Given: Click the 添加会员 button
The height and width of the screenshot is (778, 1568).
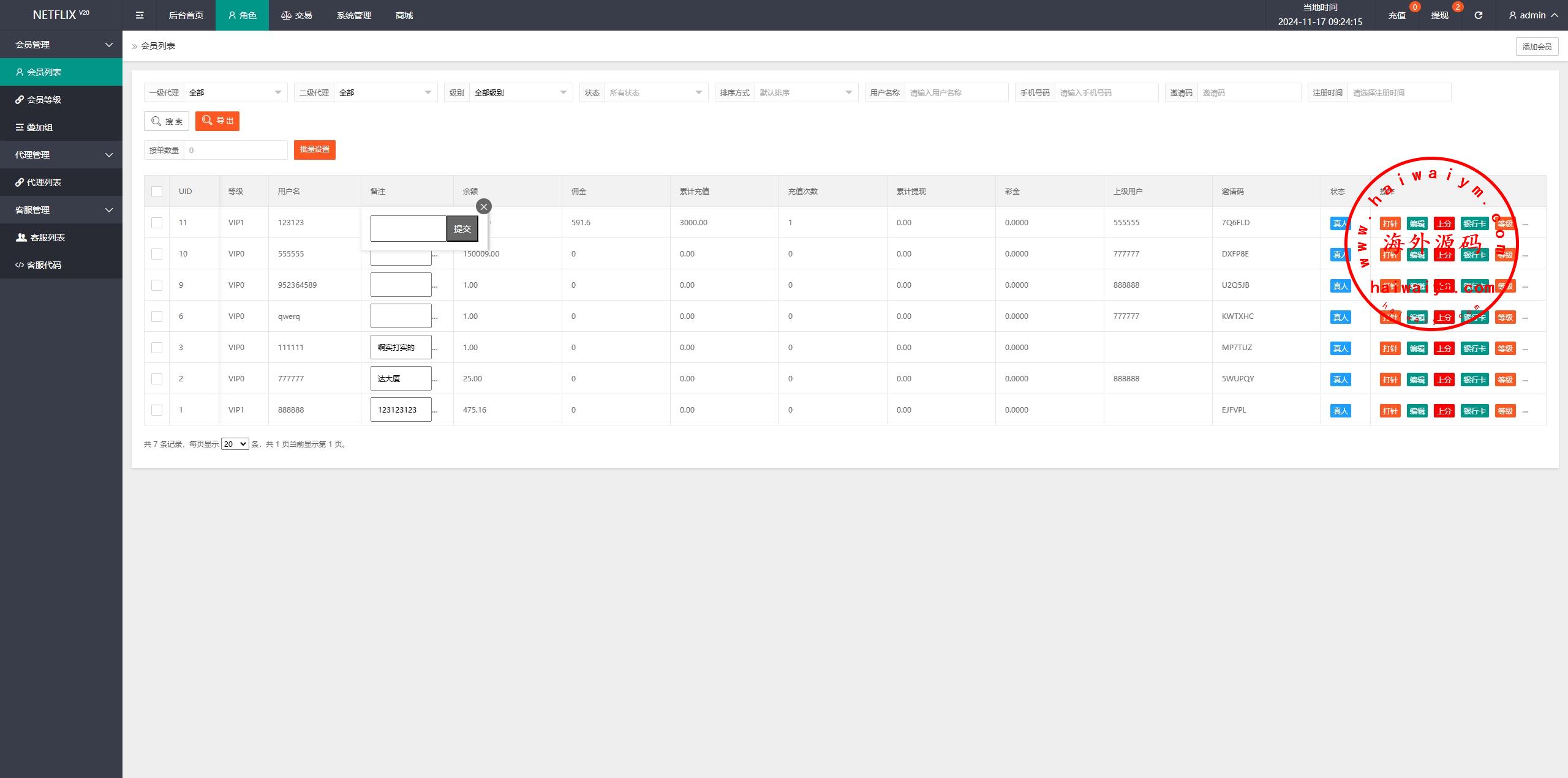Looking at the screenshot, I should tap(1537, 47).
